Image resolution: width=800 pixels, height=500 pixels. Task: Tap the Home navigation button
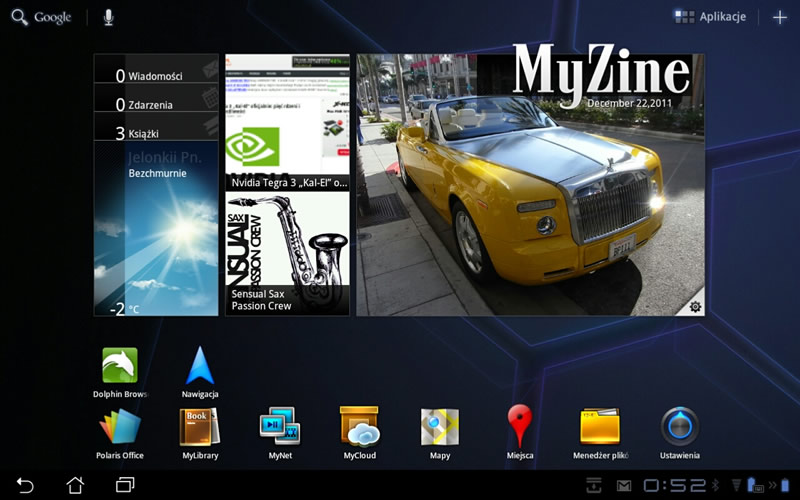click(75, 485)
